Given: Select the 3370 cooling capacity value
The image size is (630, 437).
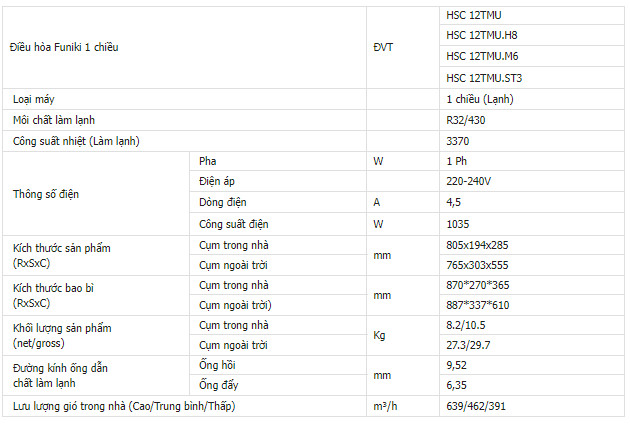Looking at the screenshot, I should coord(458,141).
